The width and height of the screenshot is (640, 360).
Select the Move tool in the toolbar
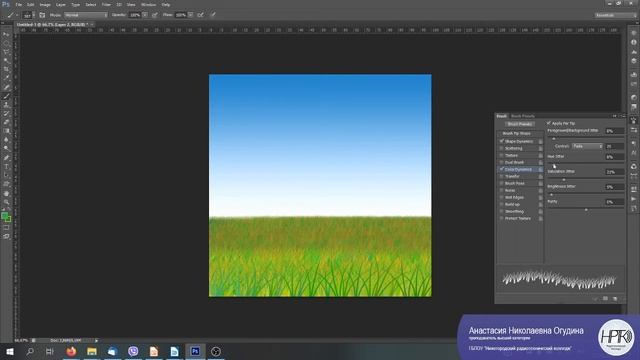6,34
